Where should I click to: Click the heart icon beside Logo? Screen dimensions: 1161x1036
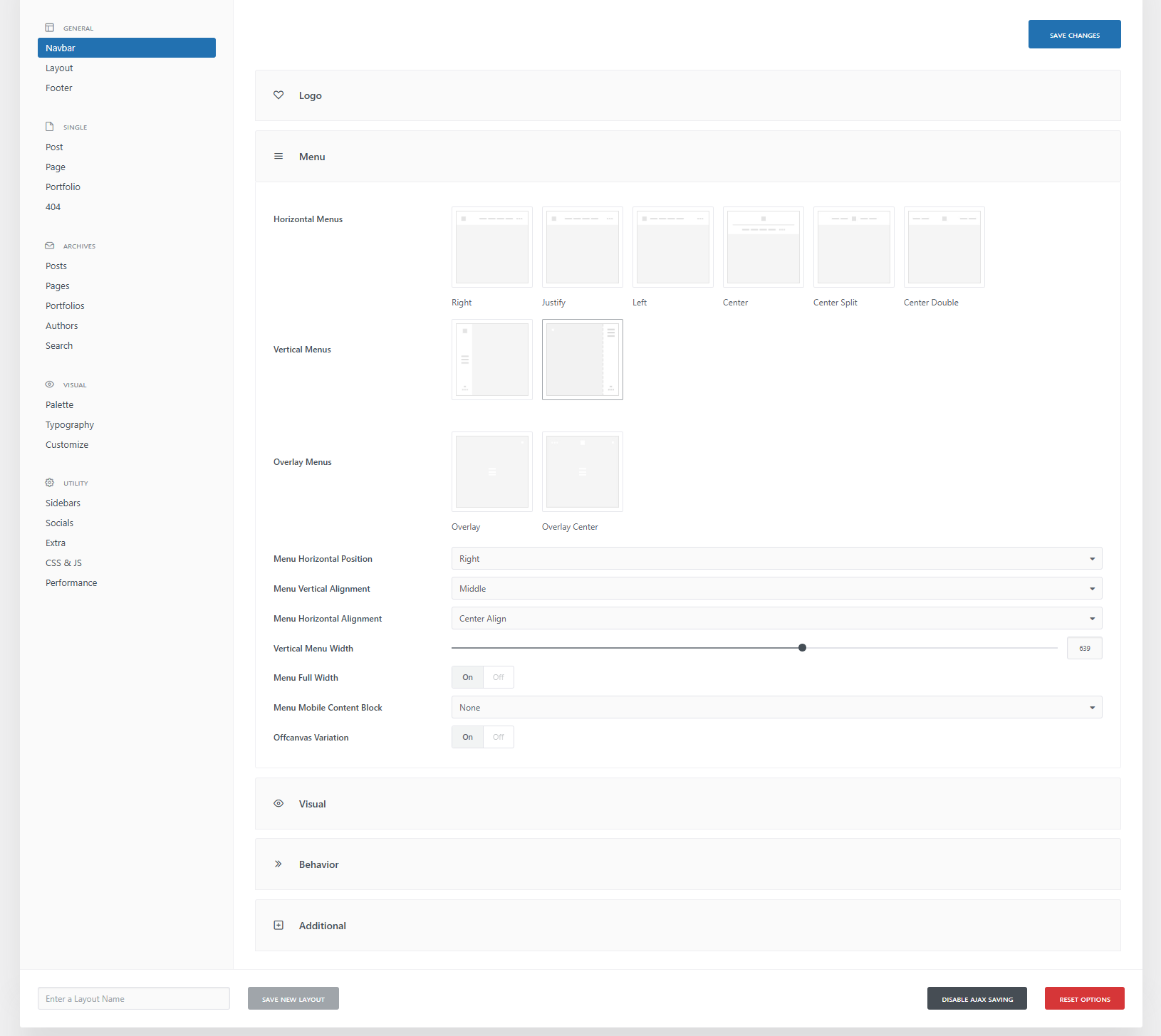278,95
